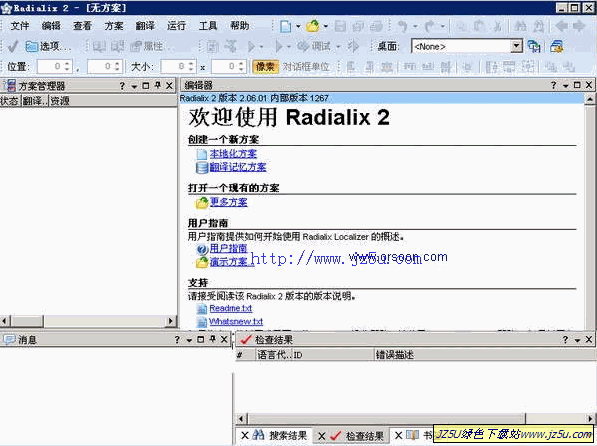
Task: Click the disabled Save icon
Action: pyautogui.click(x=340, y=26)
